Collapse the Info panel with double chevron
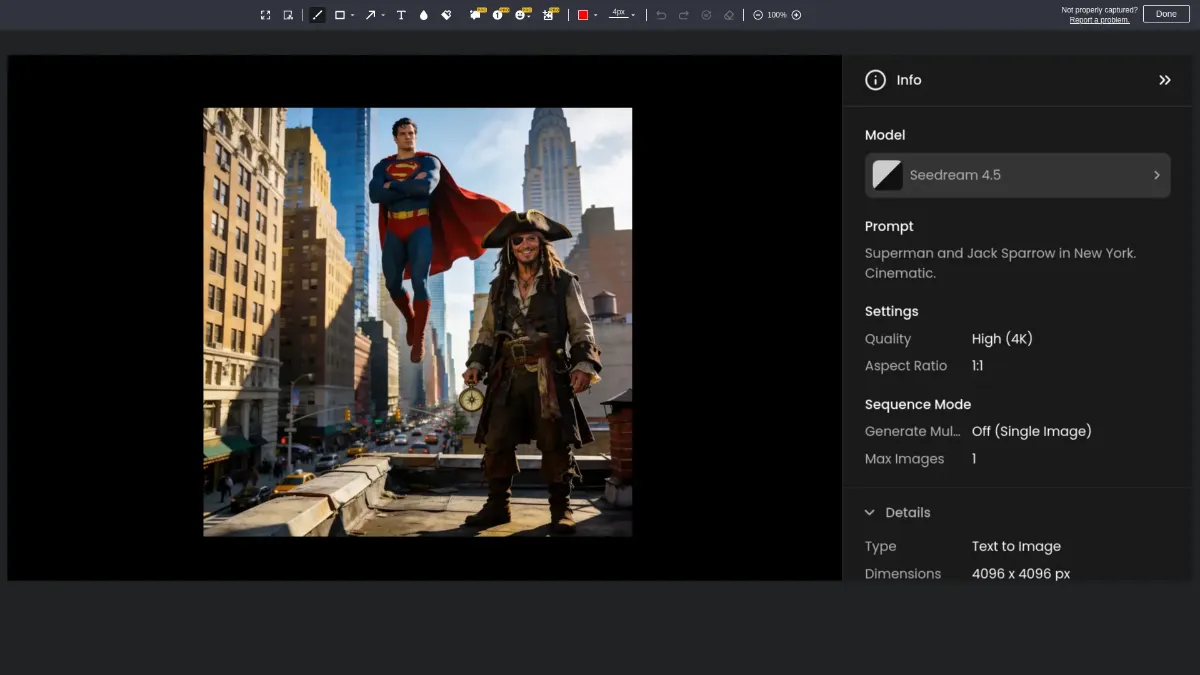 [1165, 80]
